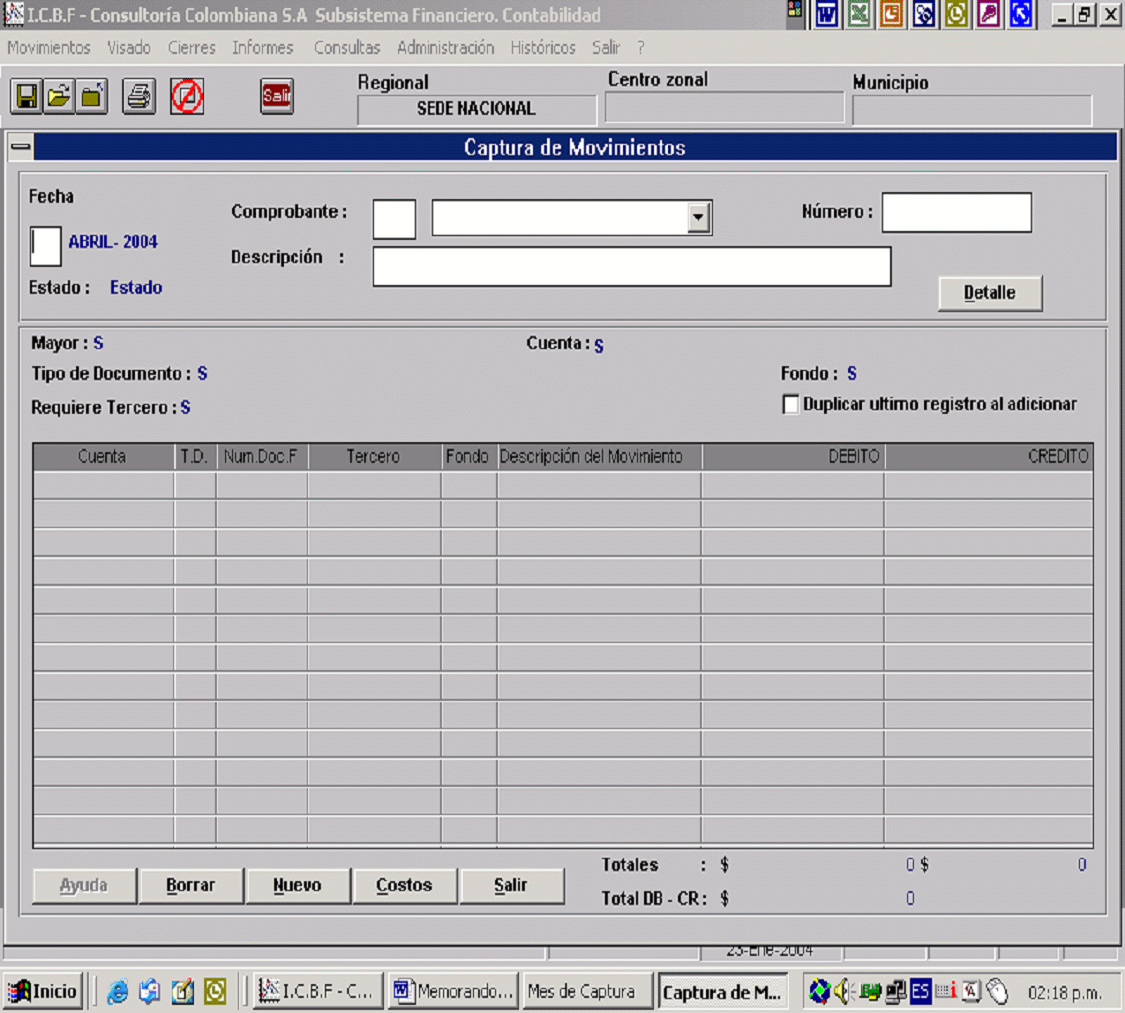1125x1013 pixels.
Task: Click the red cancel circle icon
Action: 187,97
